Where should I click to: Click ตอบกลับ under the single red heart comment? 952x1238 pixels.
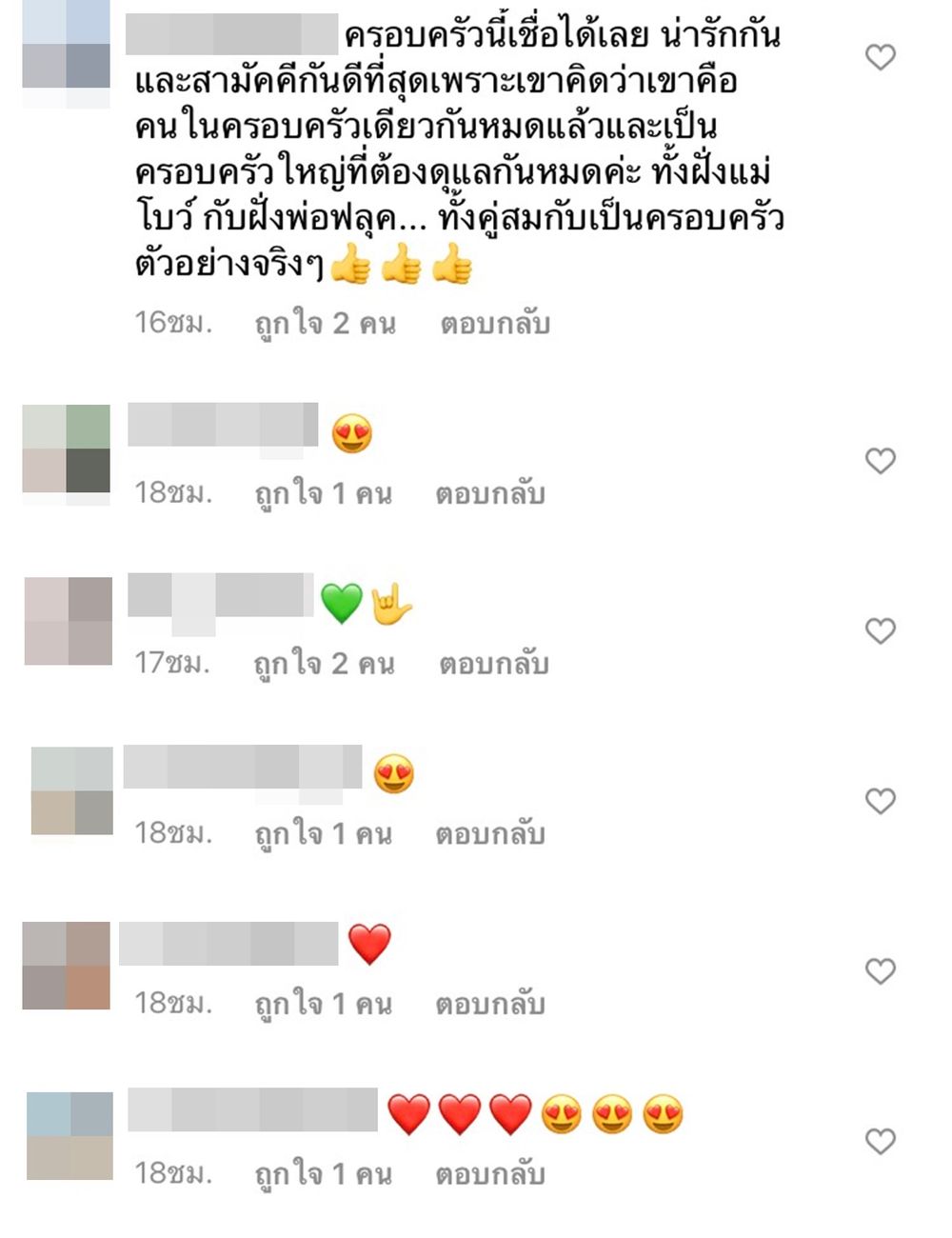[490, 1004]
